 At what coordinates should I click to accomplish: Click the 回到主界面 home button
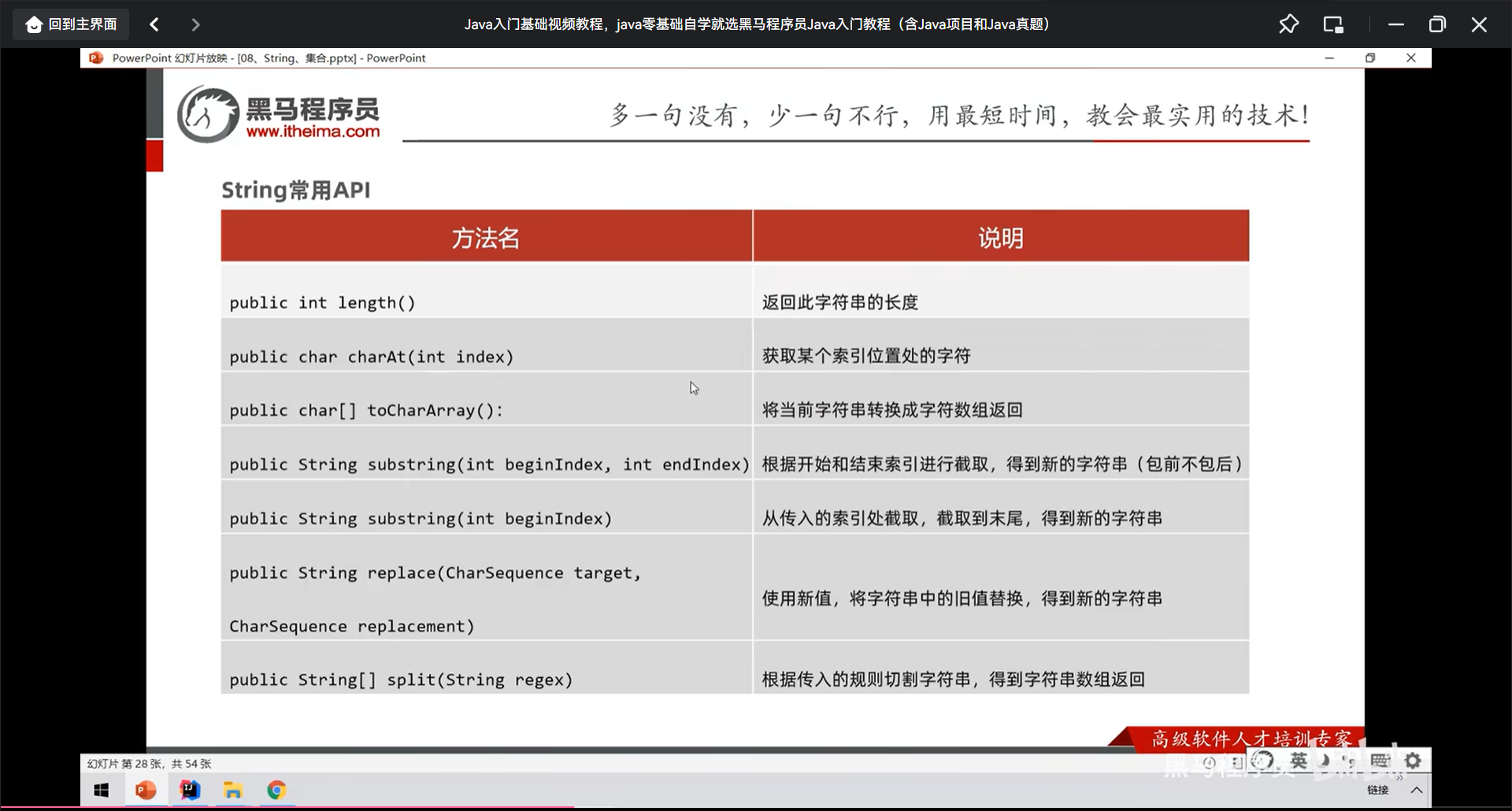click(x=71, y=24)
